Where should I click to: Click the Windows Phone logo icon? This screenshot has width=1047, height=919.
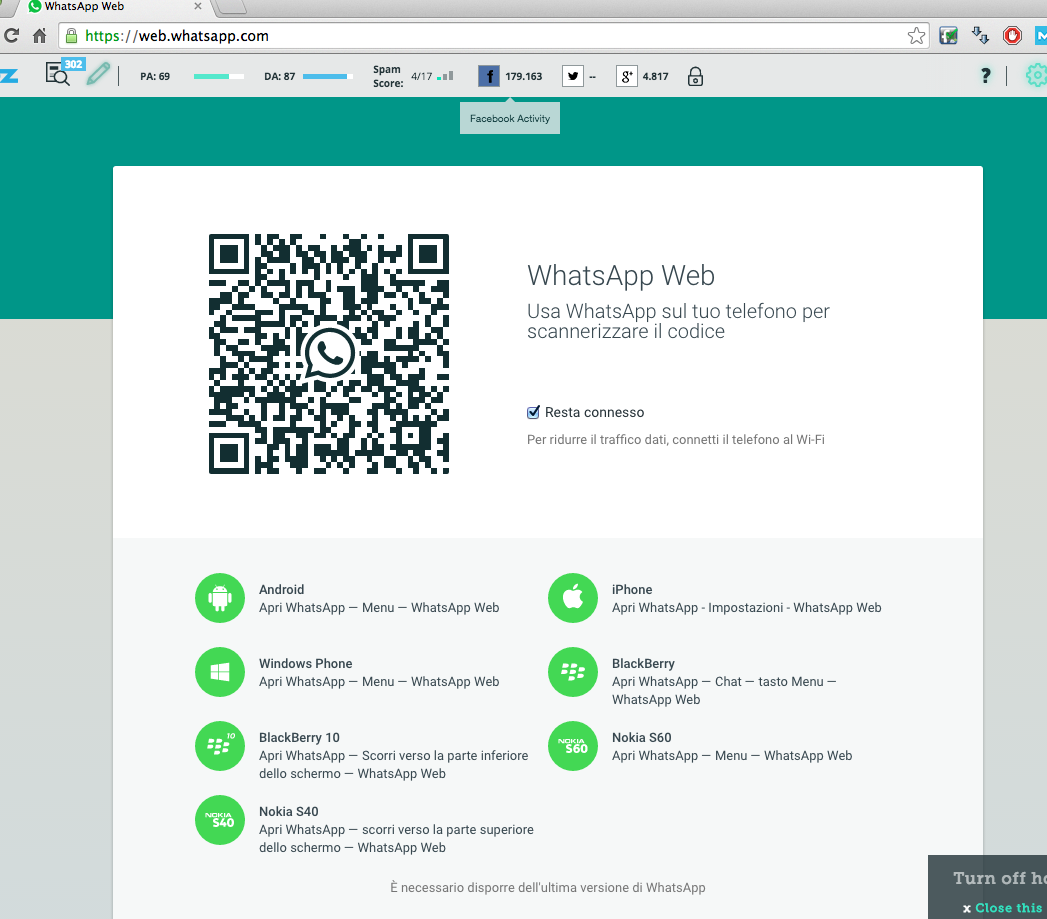(x=220, y=672)
